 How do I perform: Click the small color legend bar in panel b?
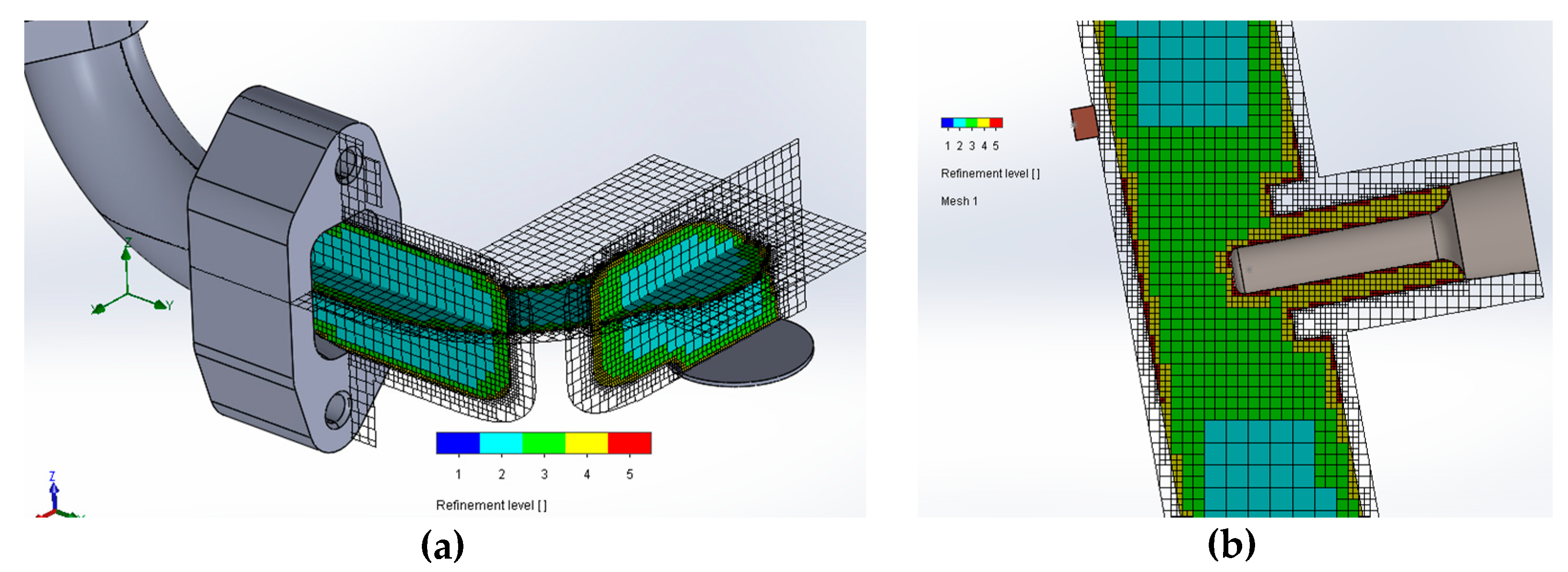click(x=971, y=123)
